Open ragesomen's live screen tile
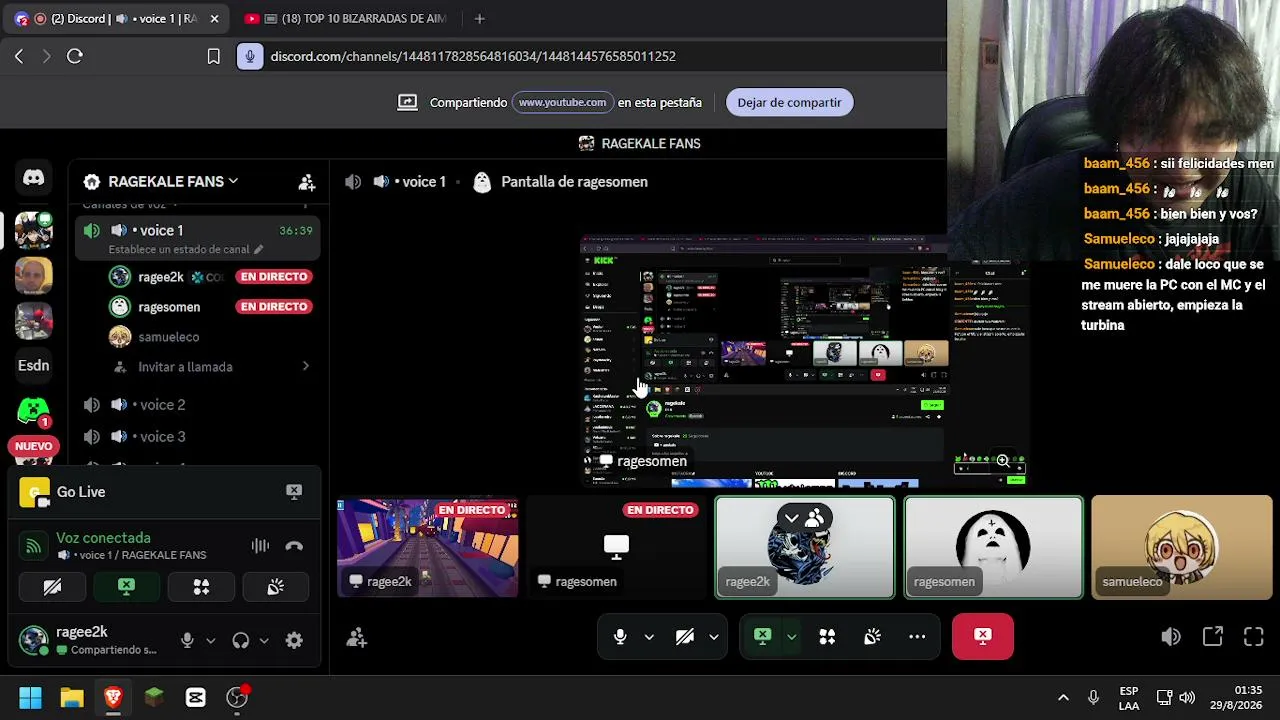The image size is (1280, 720). coord(616,548)
